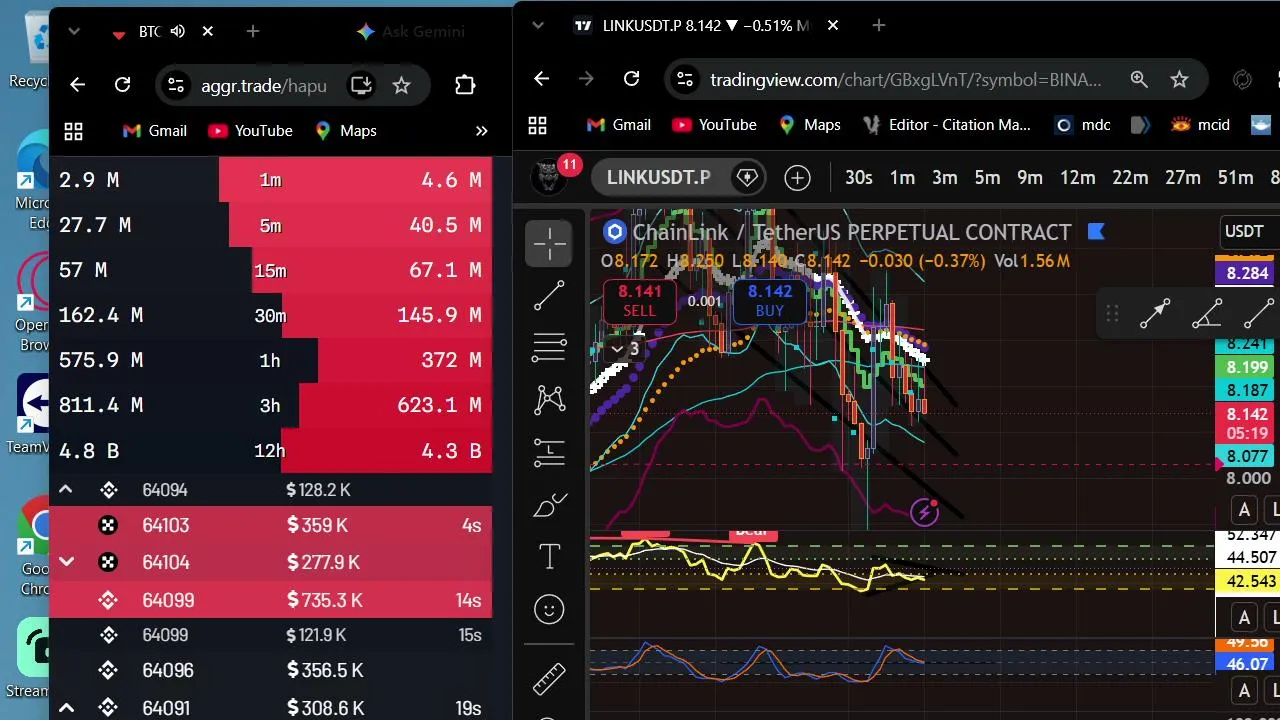Viewport: 1280px width, 720px height.
Task: Select the 30s timeframe
Action: (x=859, y=178)
